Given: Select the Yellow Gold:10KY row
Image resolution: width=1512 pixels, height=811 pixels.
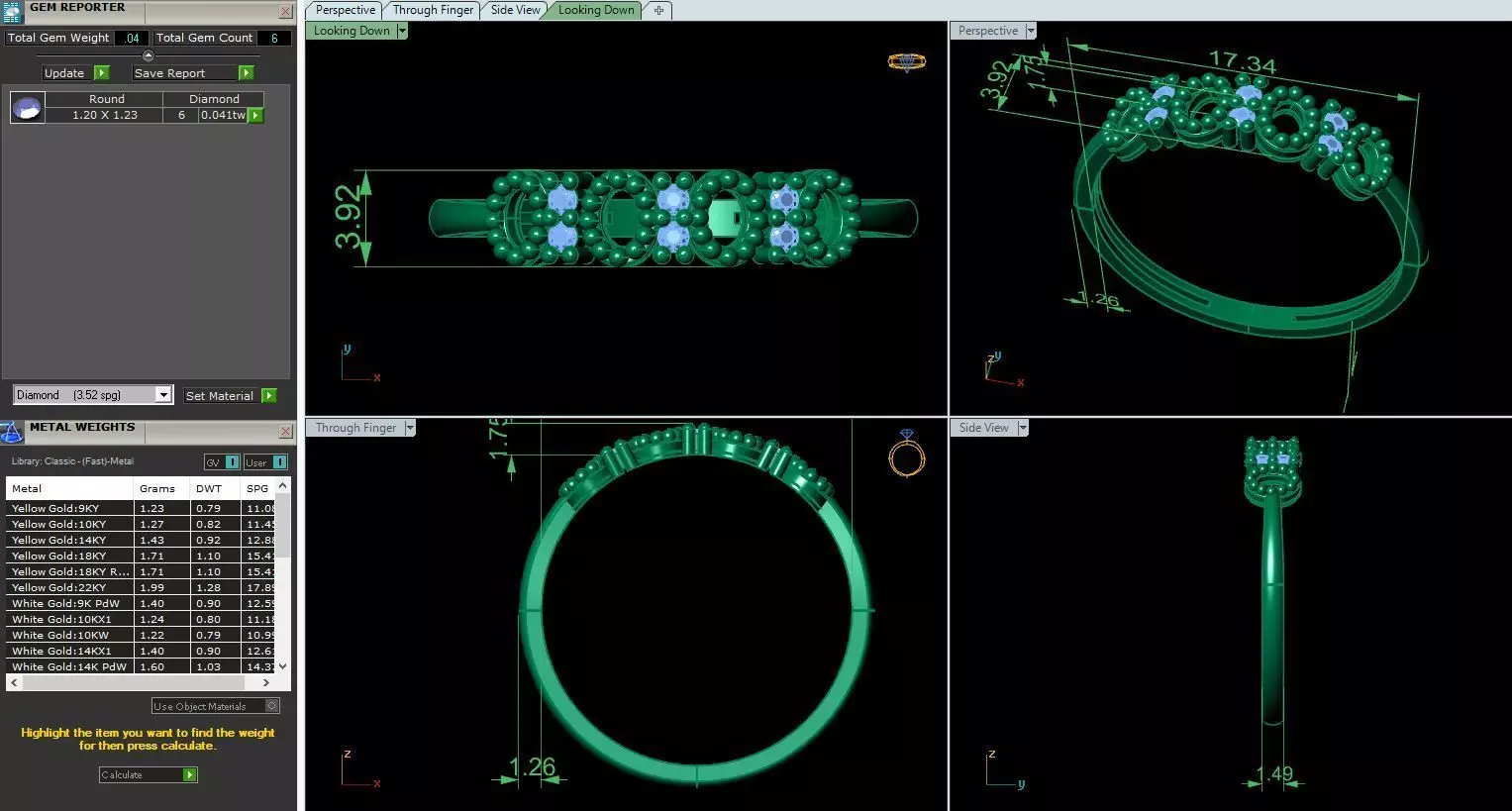Looking at the screenshot, I should tap(142, 524).
